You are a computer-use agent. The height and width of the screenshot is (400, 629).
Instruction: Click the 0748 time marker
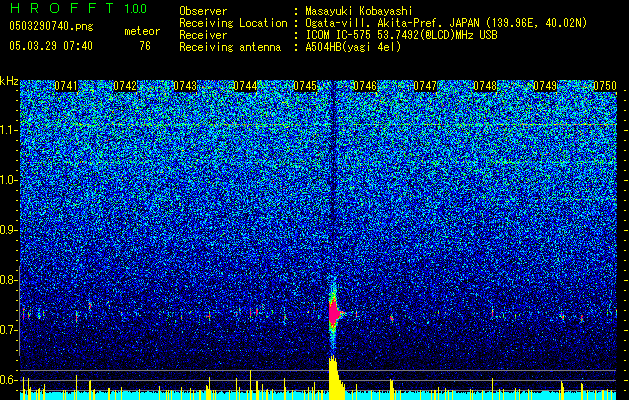coord(485,86)
